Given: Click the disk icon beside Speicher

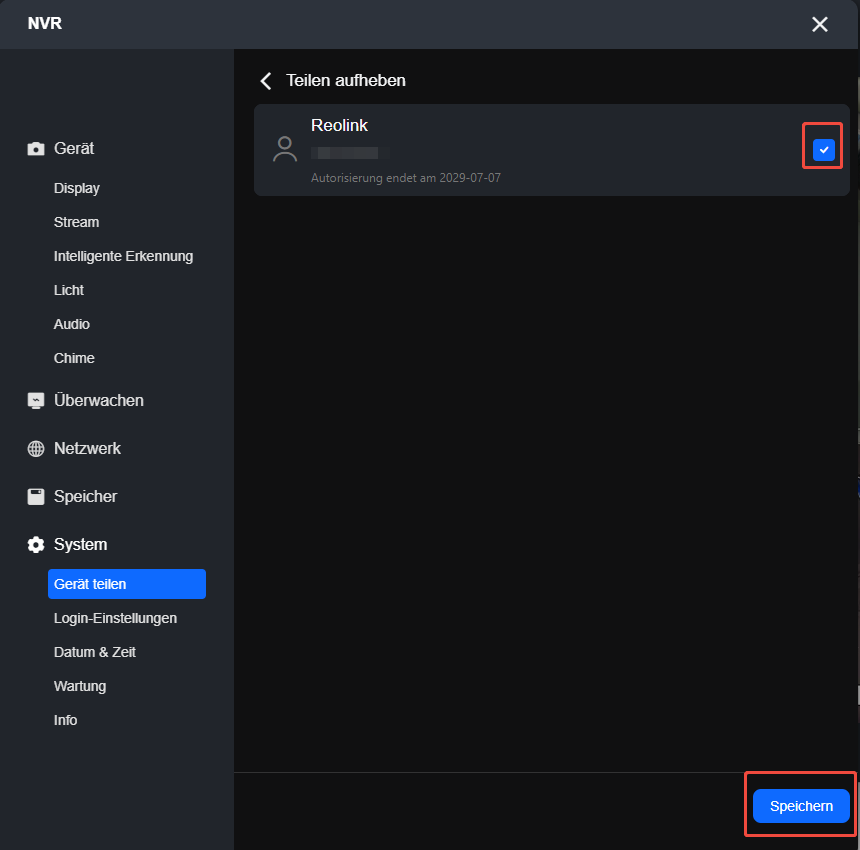Looking at the screenshot, I should point(36,497).
